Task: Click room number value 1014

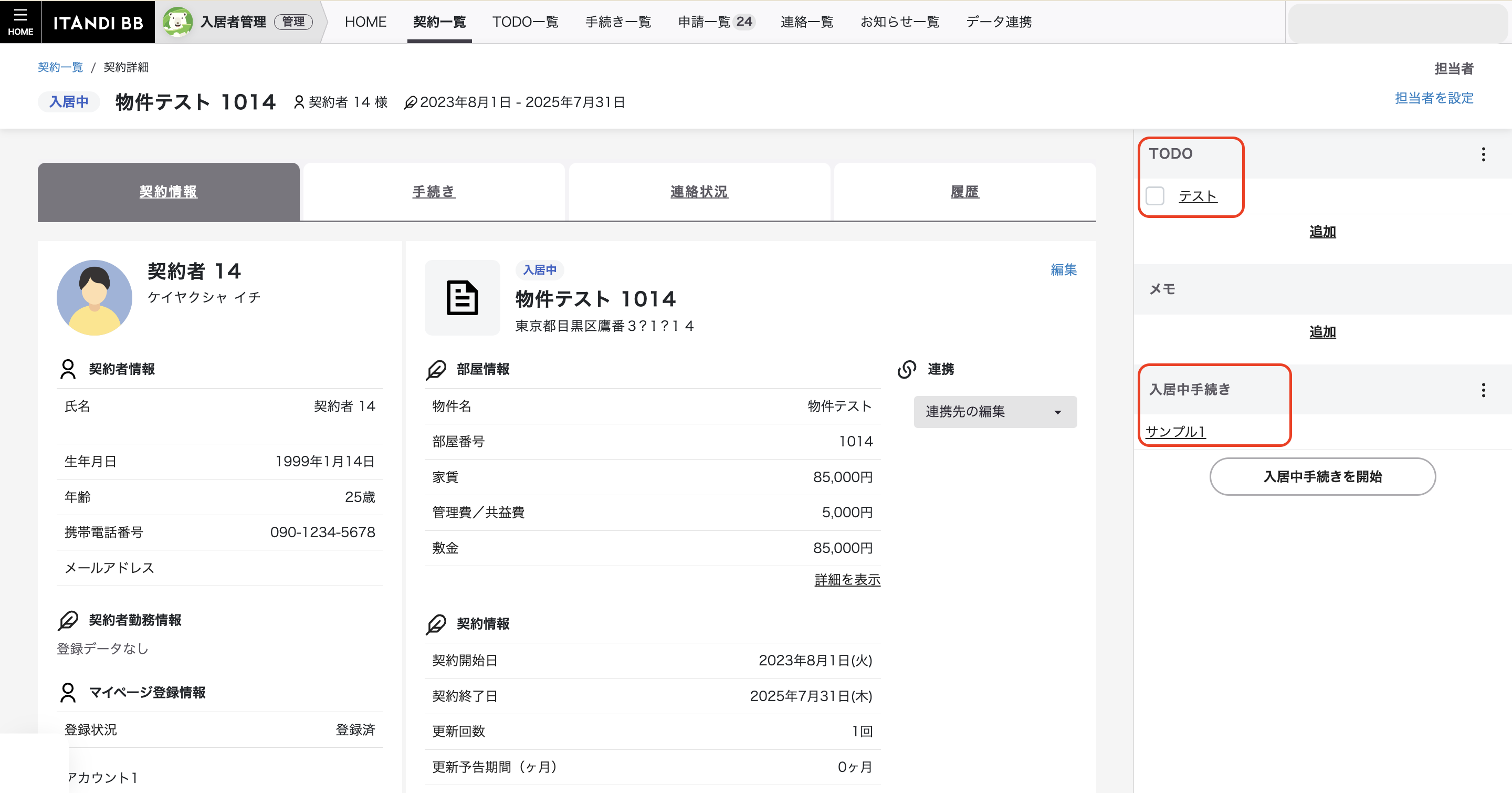Action: (856, 442)
